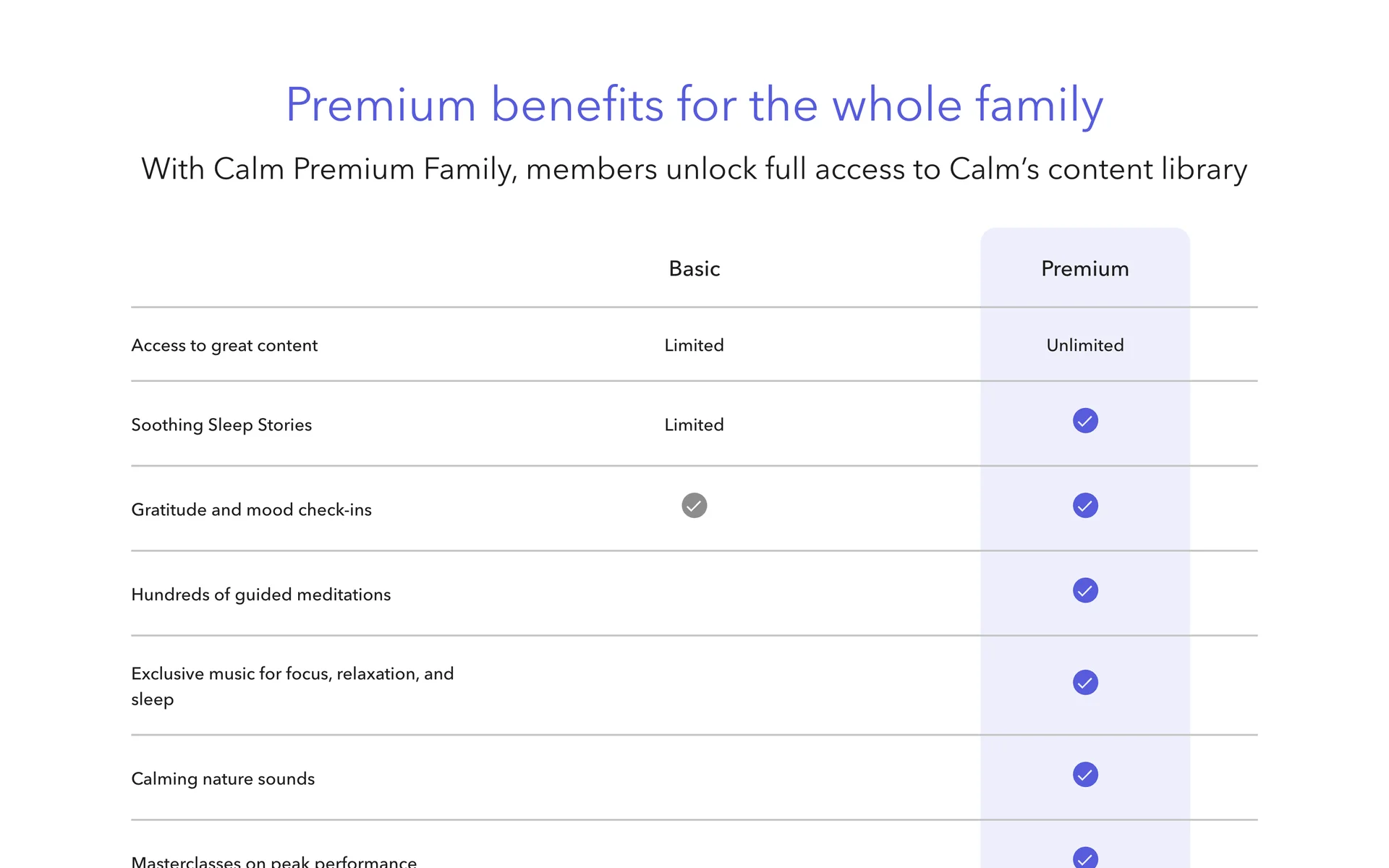Viewport: 1389px width, 868px height.
Task: Click Premium checkmark for guided meditations
Action: (x=1085, y=590)
